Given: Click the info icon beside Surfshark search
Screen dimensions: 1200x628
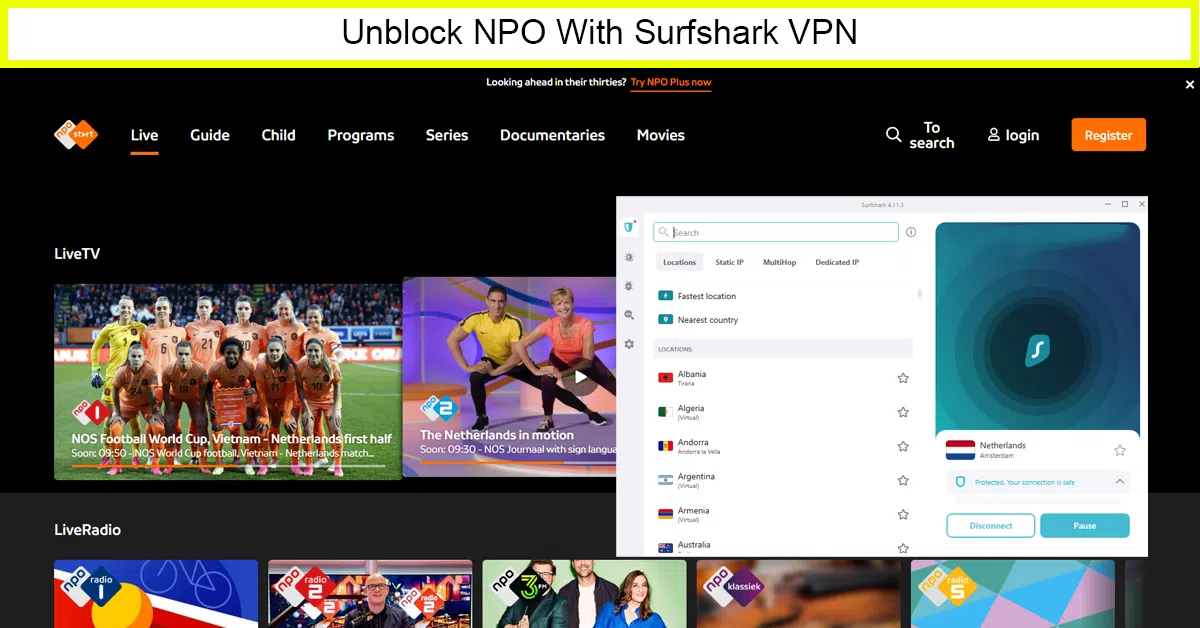Looking at the screenshot, I should coord(911,232).
